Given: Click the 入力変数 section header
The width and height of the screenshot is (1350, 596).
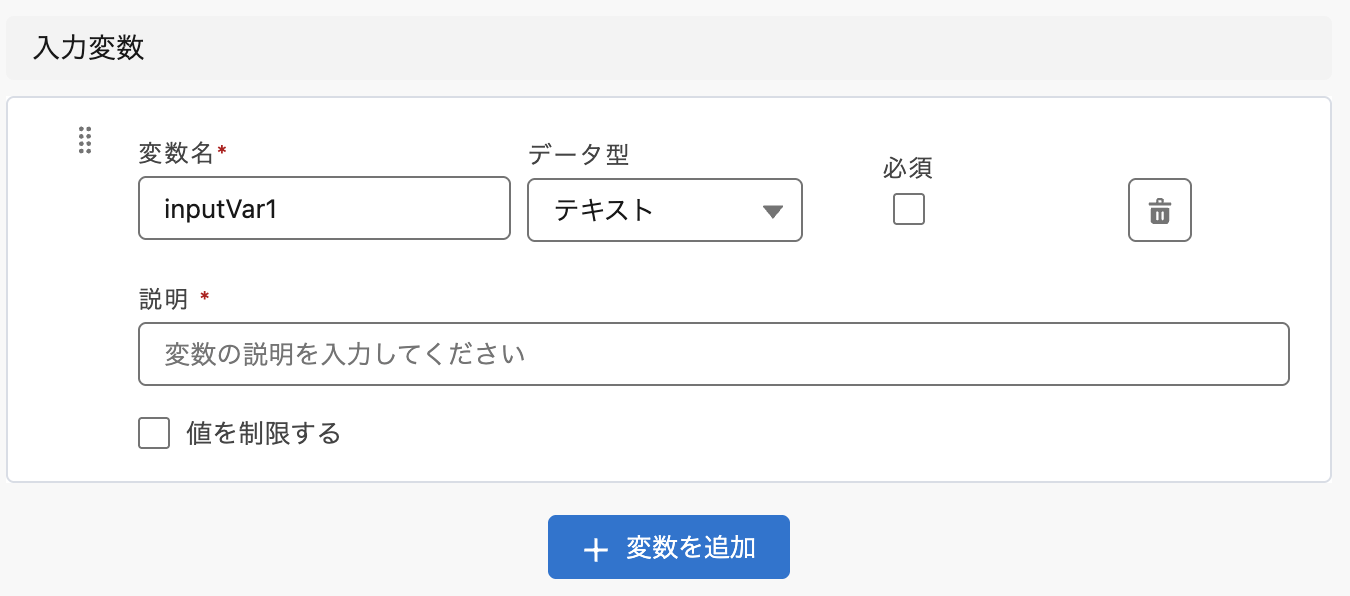Looking at the screenshot, I should (89, 48).
